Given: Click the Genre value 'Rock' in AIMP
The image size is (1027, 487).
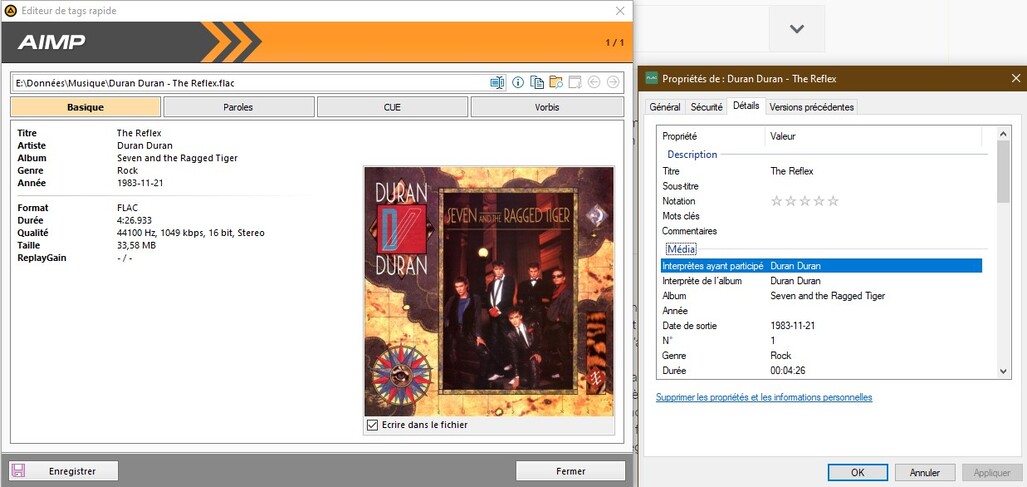Looking at the screenshot, I should coord(127,170).
